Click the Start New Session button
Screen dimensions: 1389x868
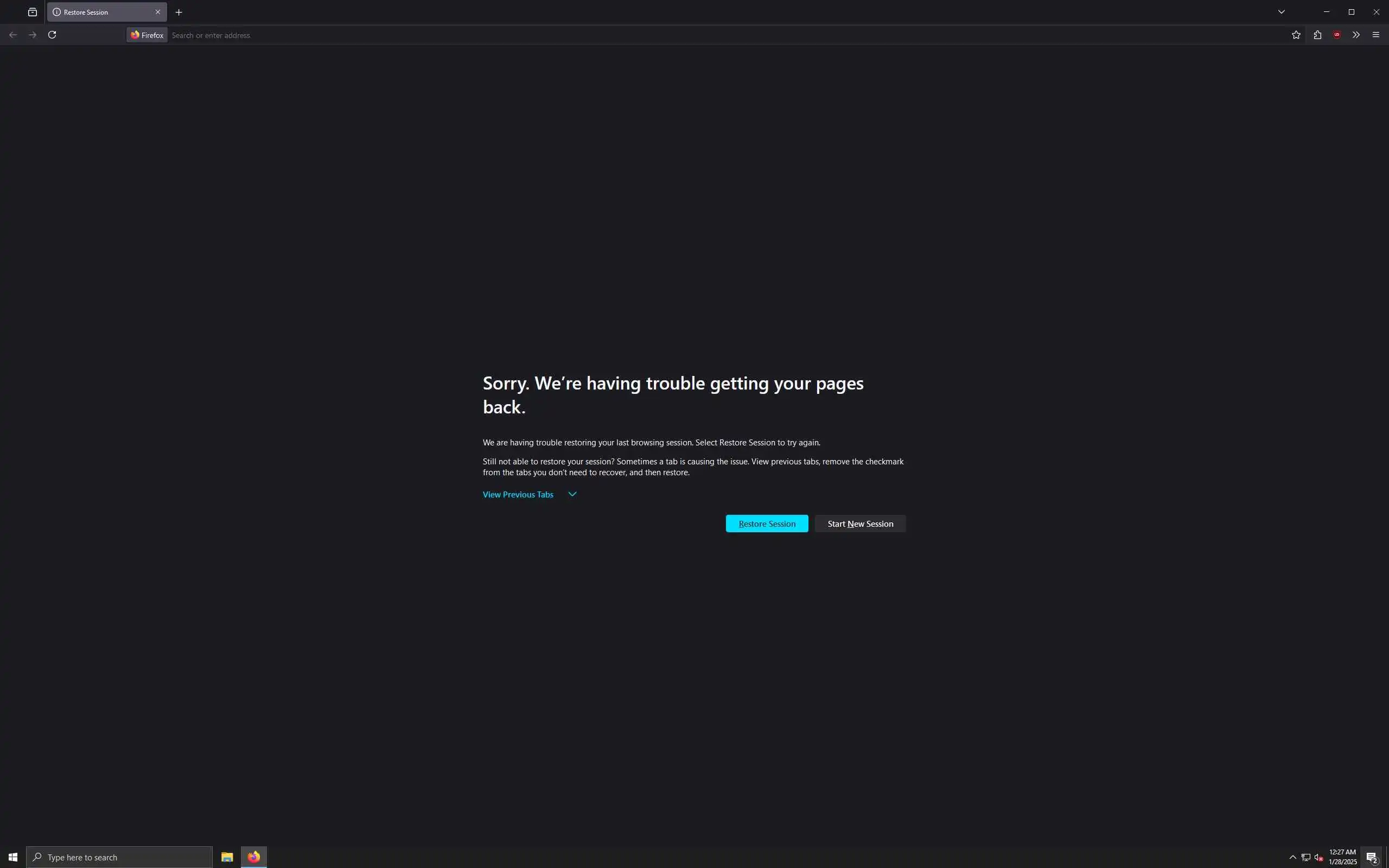[x=860, y=524]
